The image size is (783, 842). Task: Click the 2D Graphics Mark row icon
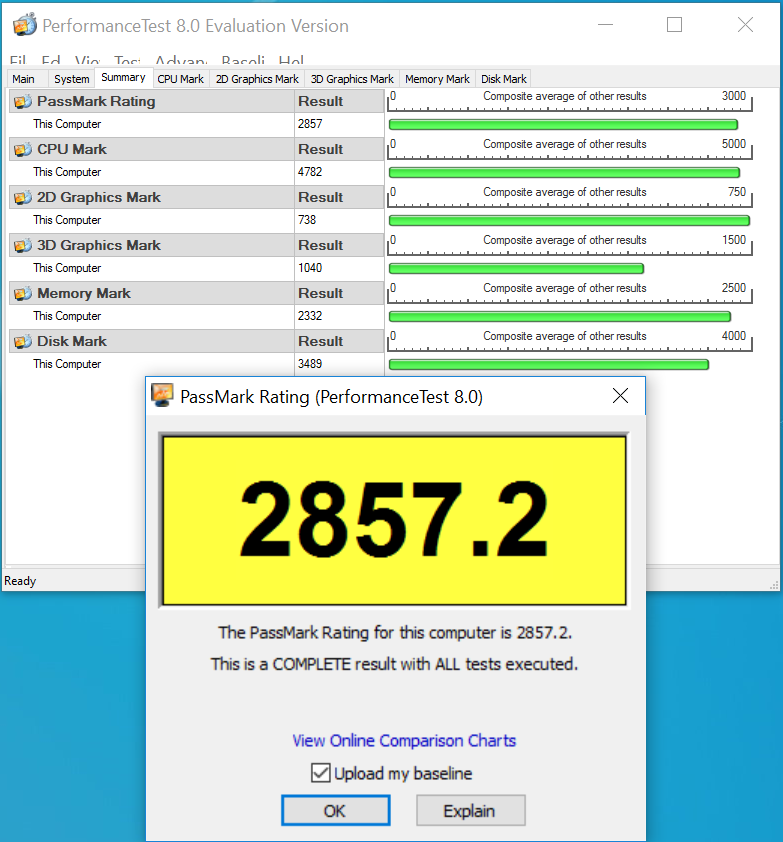pos(23,198)
